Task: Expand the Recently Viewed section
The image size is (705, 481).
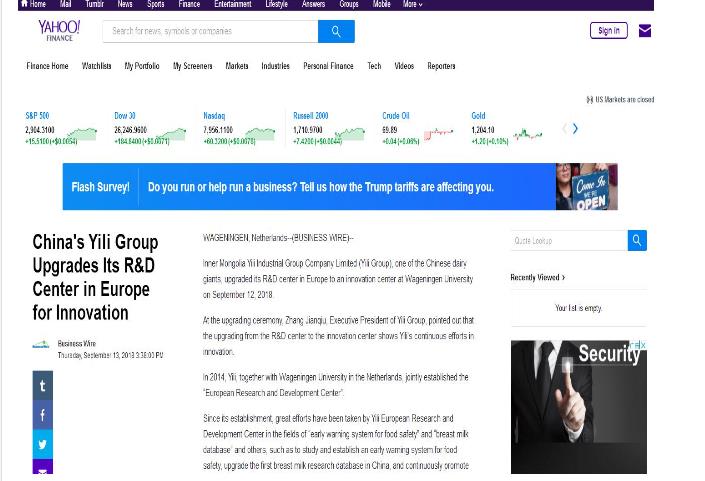Action: coord(538,277)
